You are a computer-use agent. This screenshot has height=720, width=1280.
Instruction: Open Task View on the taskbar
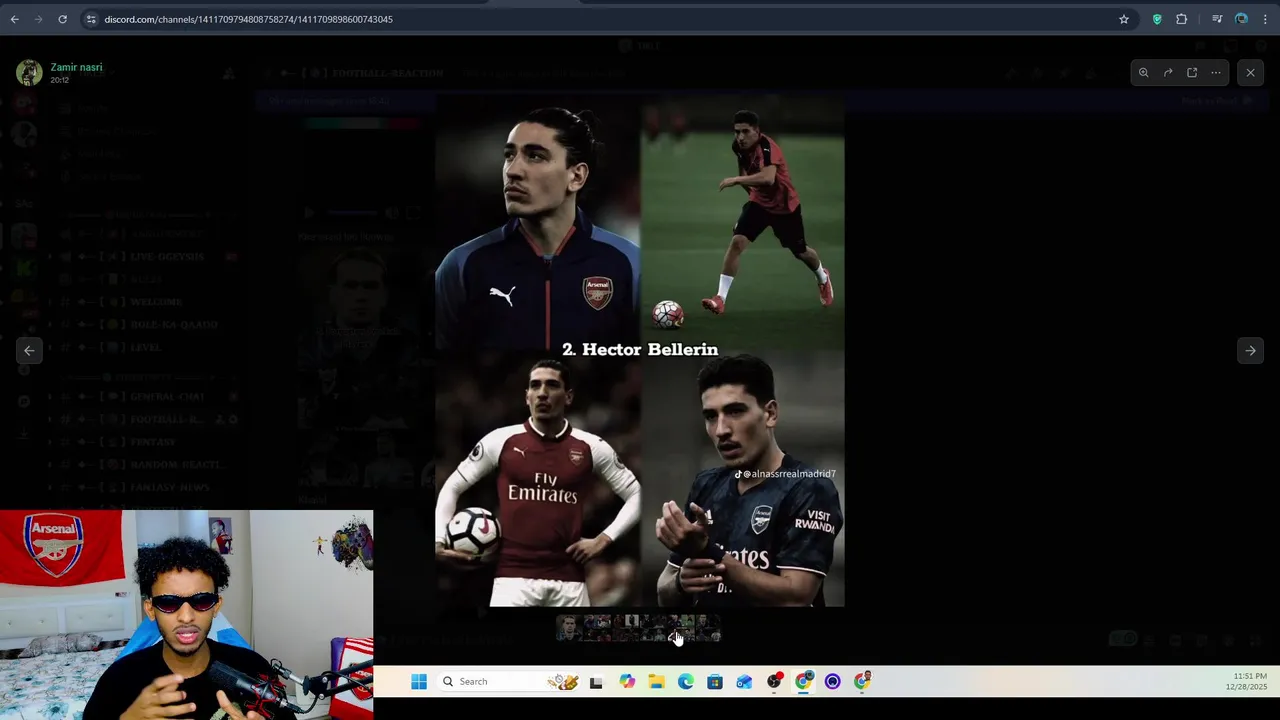coord(596,682)
